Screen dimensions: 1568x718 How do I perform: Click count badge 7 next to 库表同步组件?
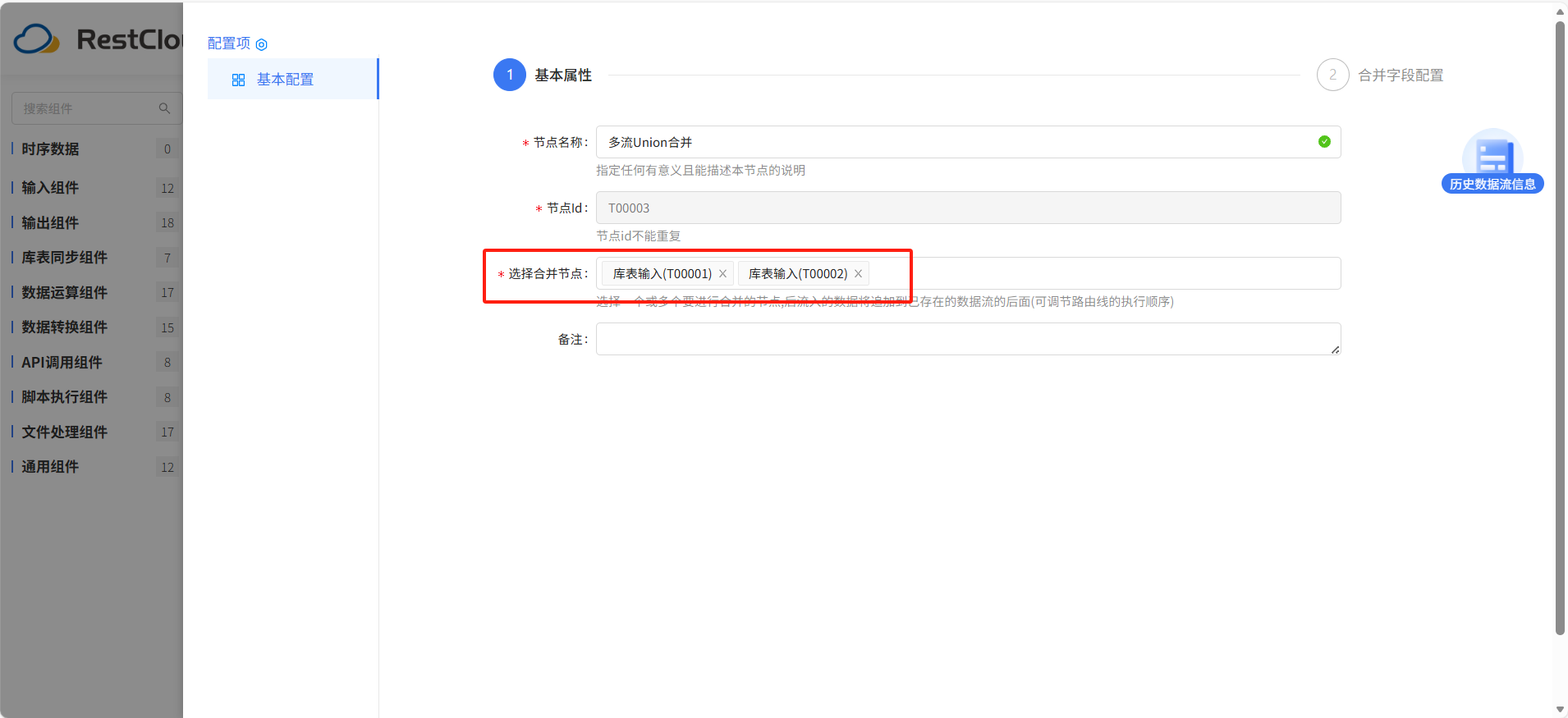pos(167,258)
